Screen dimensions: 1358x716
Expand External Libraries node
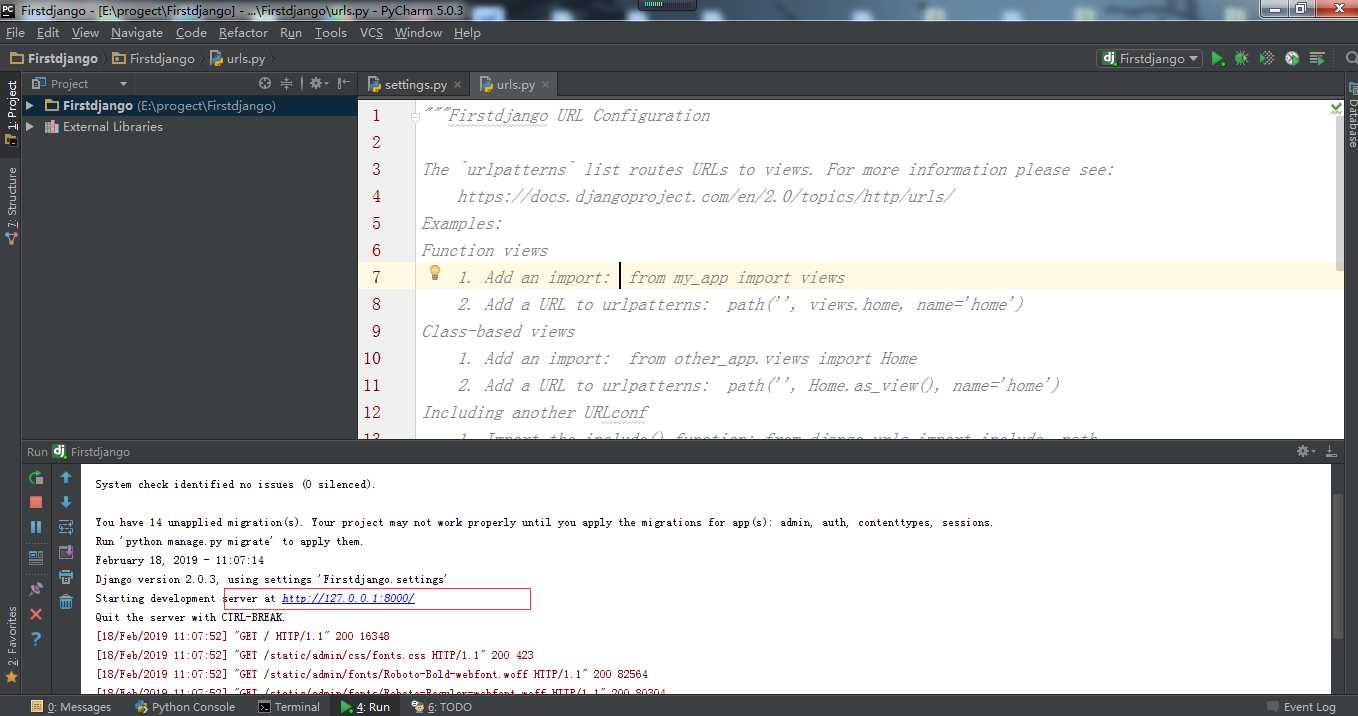click(30, 127)
